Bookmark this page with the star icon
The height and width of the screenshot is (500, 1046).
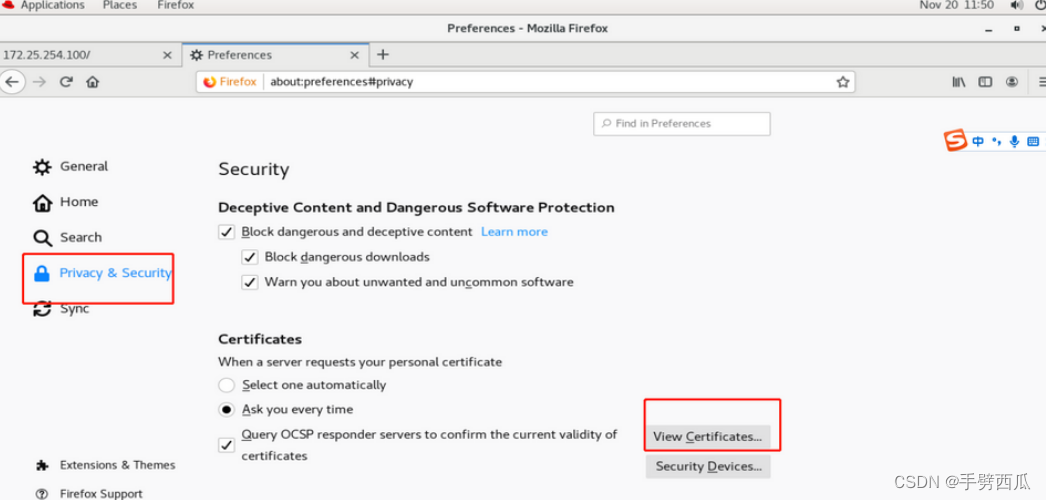pos(843,82)
